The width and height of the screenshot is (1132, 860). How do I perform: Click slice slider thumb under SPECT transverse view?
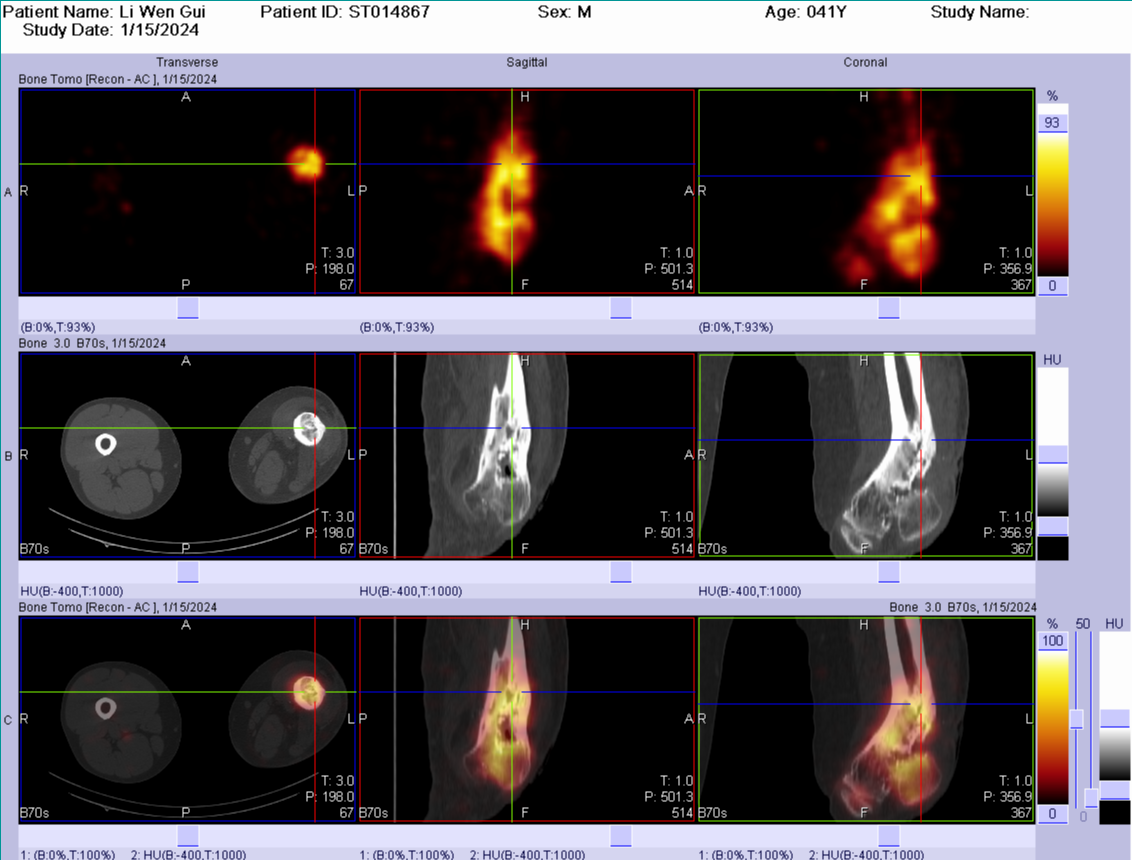[x=187, y=308]
